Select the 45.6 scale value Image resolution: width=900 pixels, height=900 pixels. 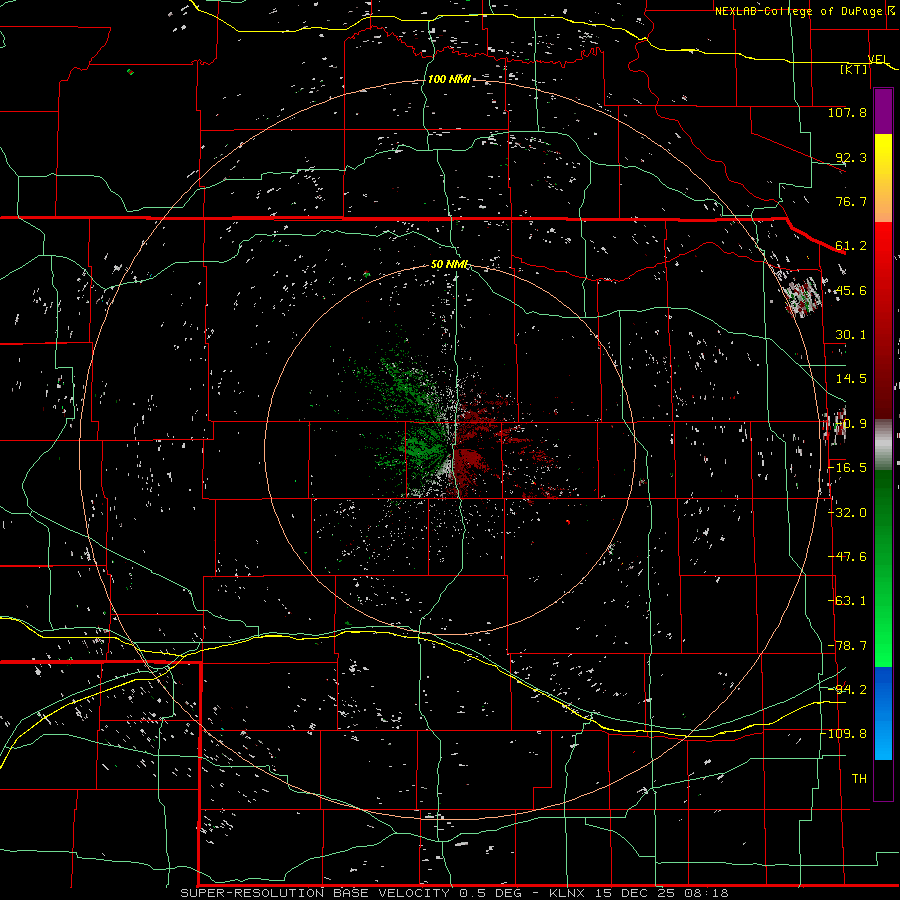851,290
